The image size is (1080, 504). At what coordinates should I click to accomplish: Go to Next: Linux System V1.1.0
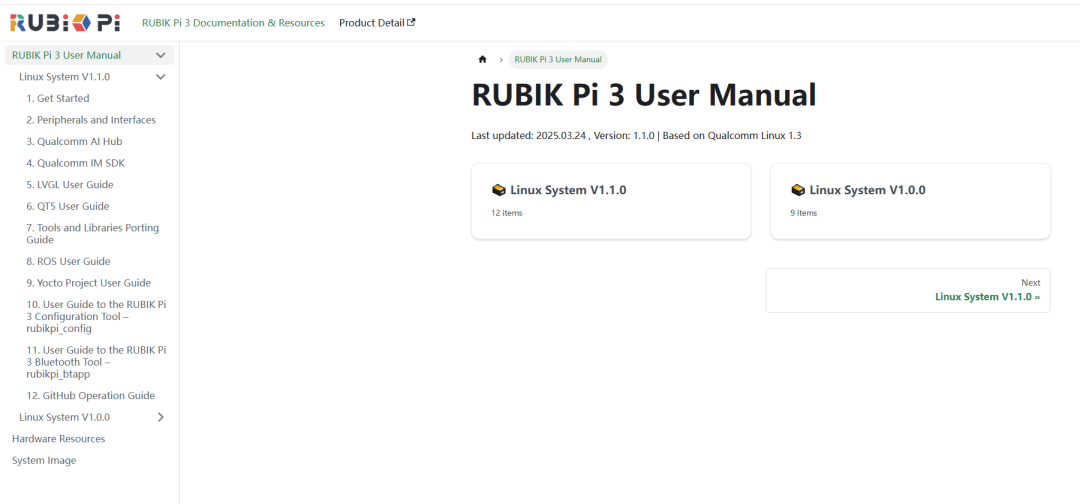click(x=908, y=291)
